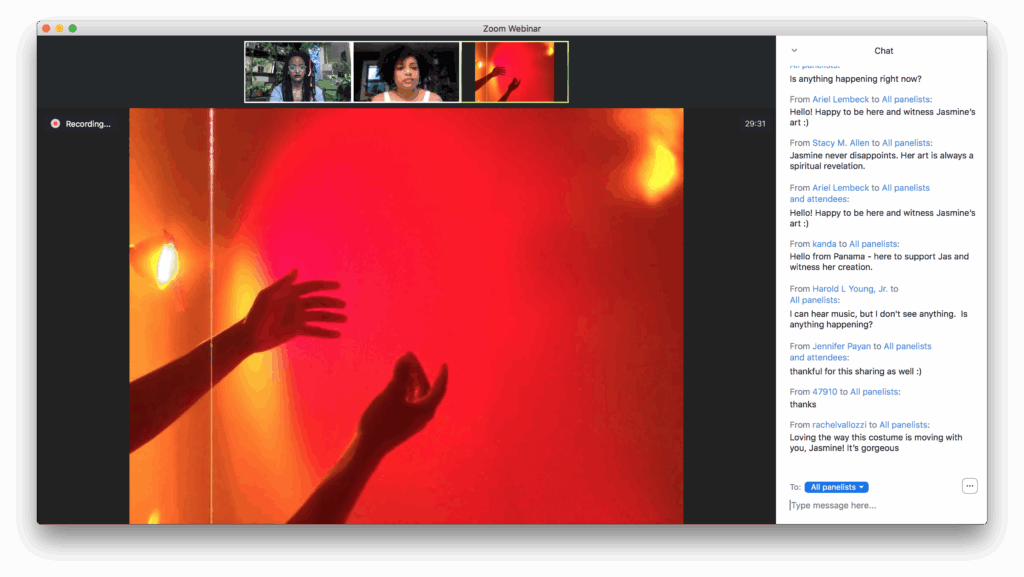
Task: Open the 'All panelists' recipient dropdown
Action: tap(836, 487)
